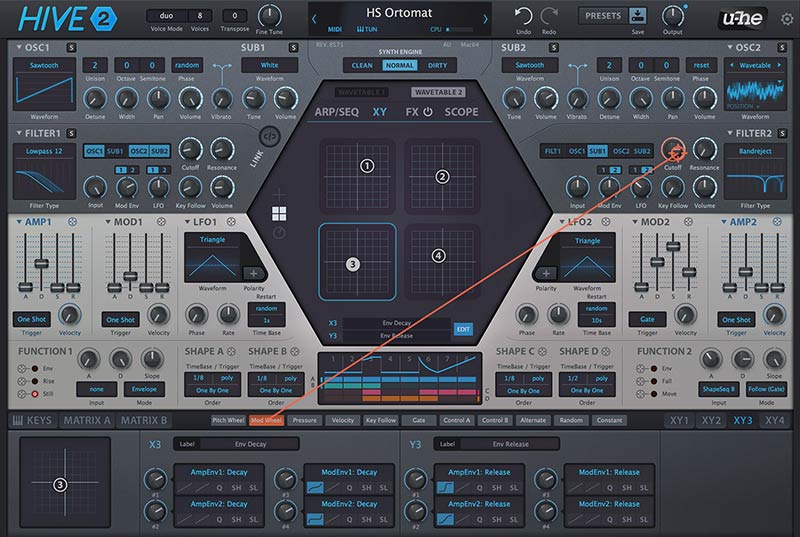Open the duo Voice Mode selector
The image size is (800, 537).
pos(166,16)
